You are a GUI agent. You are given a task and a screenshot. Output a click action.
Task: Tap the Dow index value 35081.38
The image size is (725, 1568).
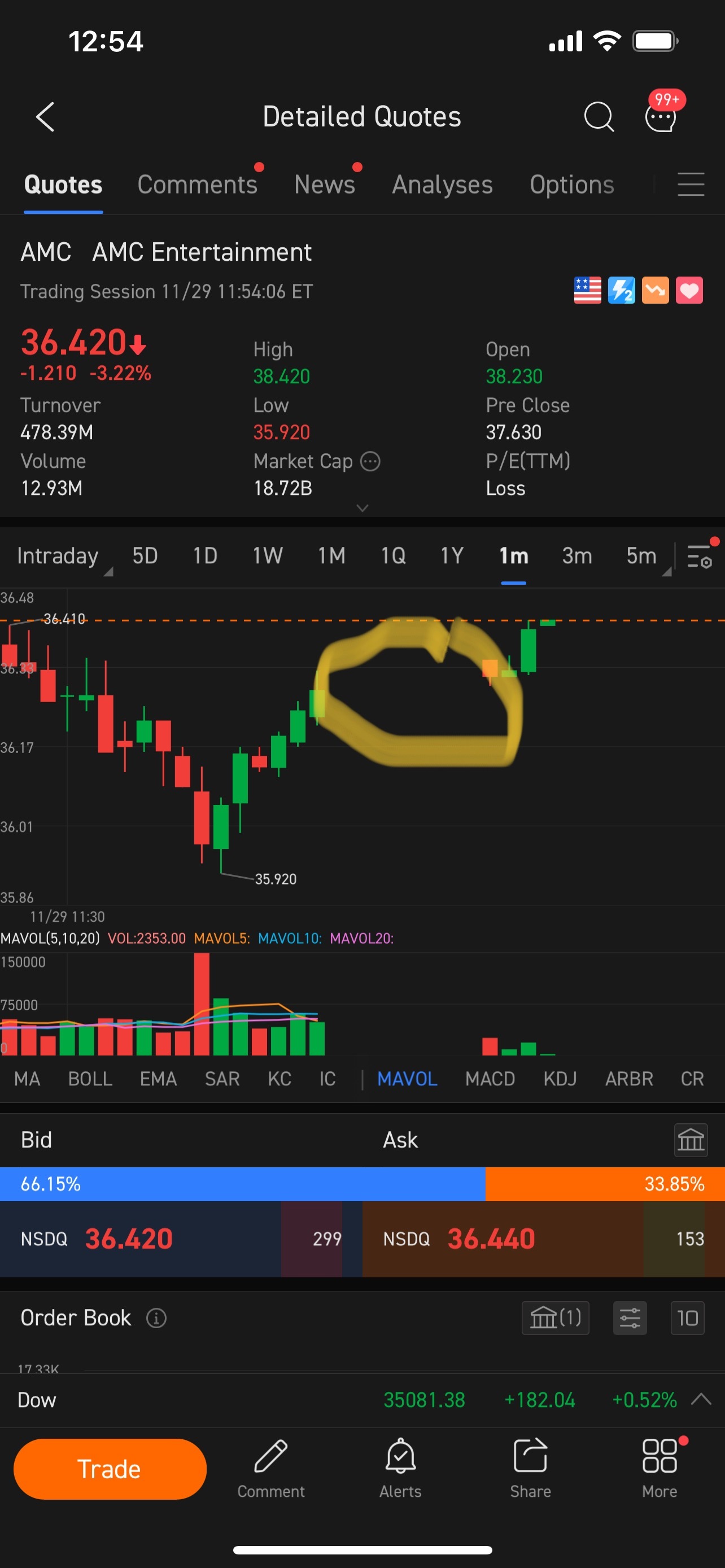click(x=424, y=1400)
